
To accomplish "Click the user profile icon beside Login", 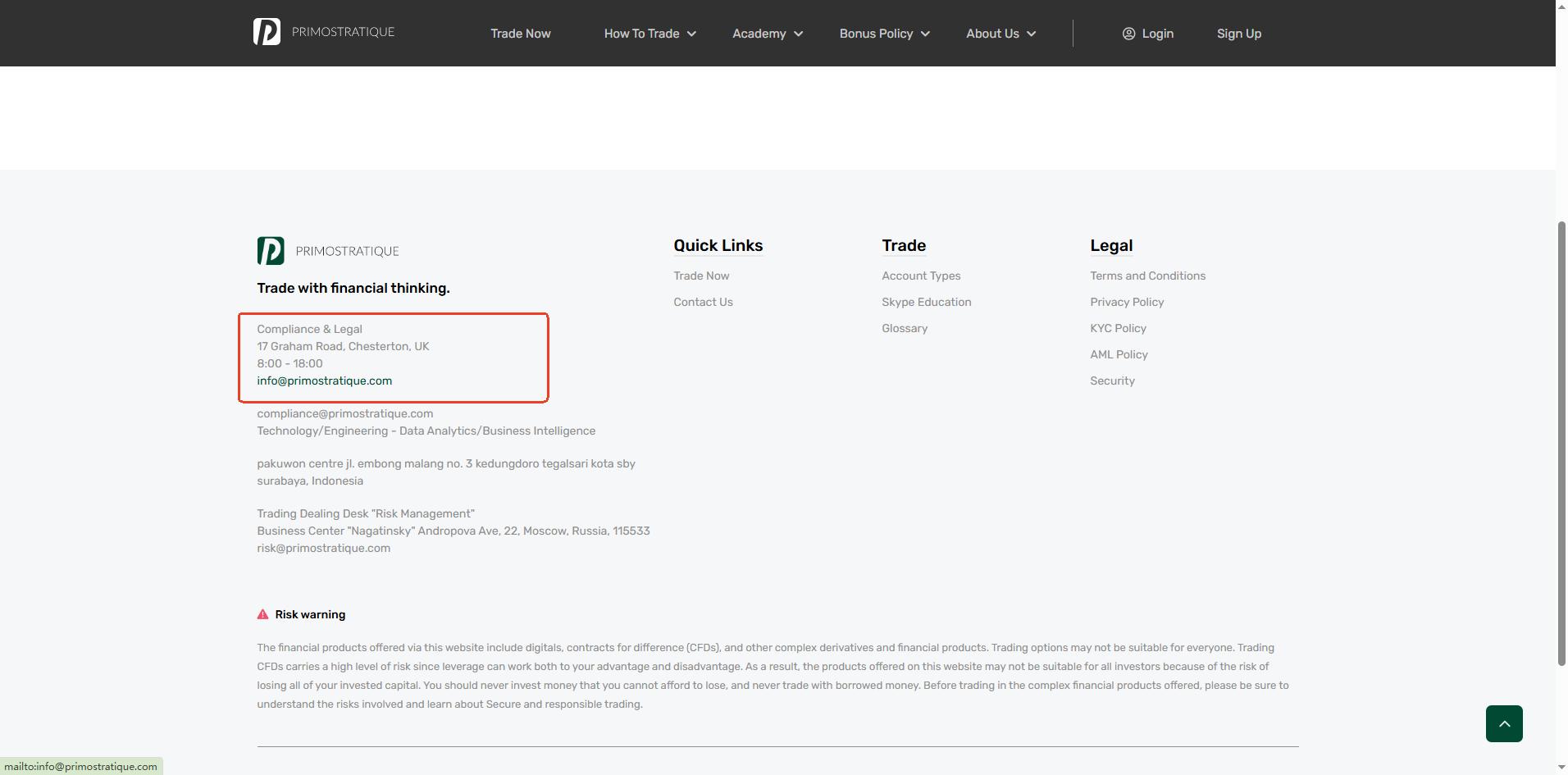I will [x=1128, y=34].
